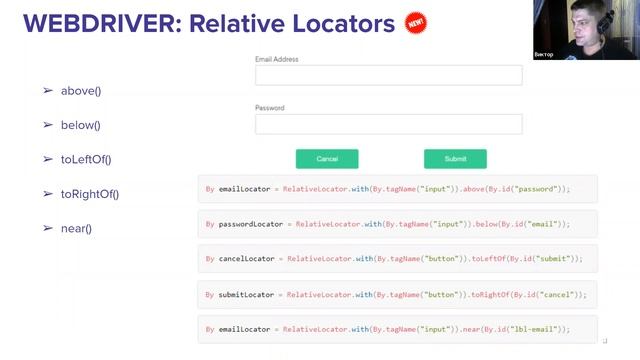Click the arrow bullet beside toRightOf()

coord(48,194)
